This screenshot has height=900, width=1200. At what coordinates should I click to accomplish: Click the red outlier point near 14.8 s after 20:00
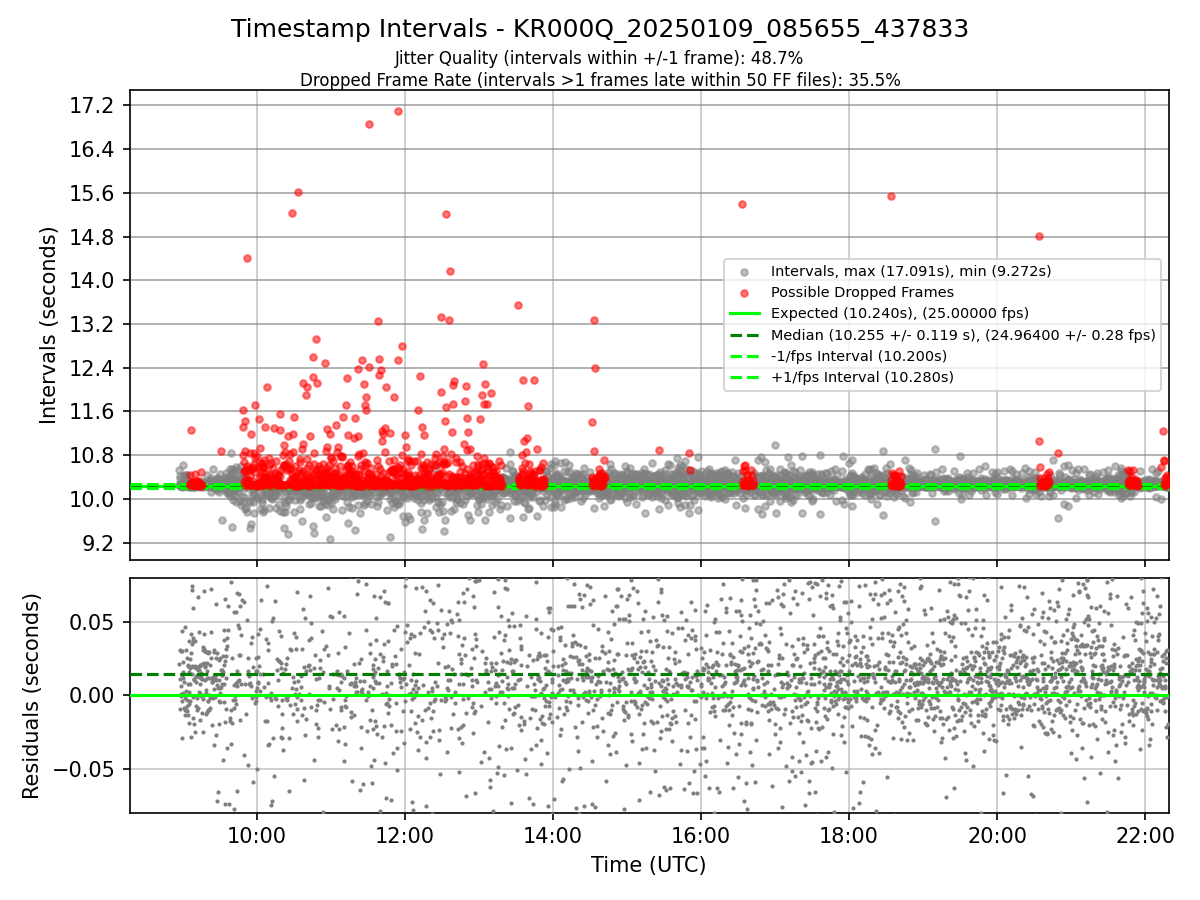coord(1039,236)
